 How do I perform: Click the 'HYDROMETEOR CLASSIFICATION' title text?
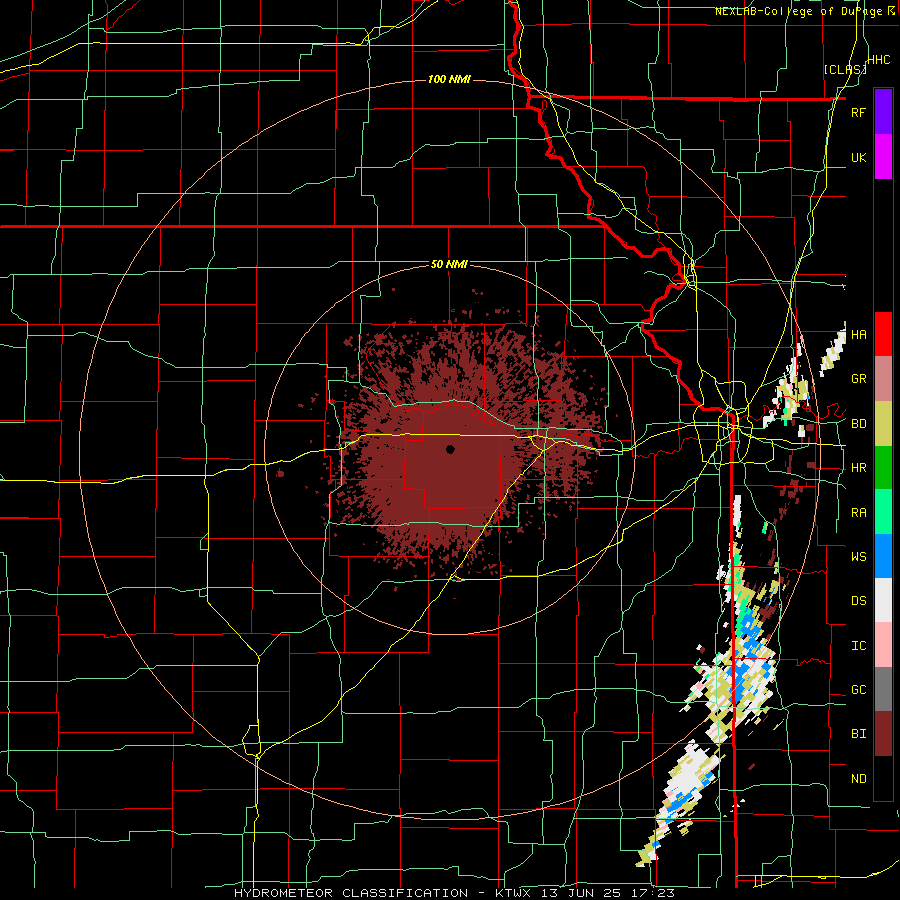click(351, 893)
